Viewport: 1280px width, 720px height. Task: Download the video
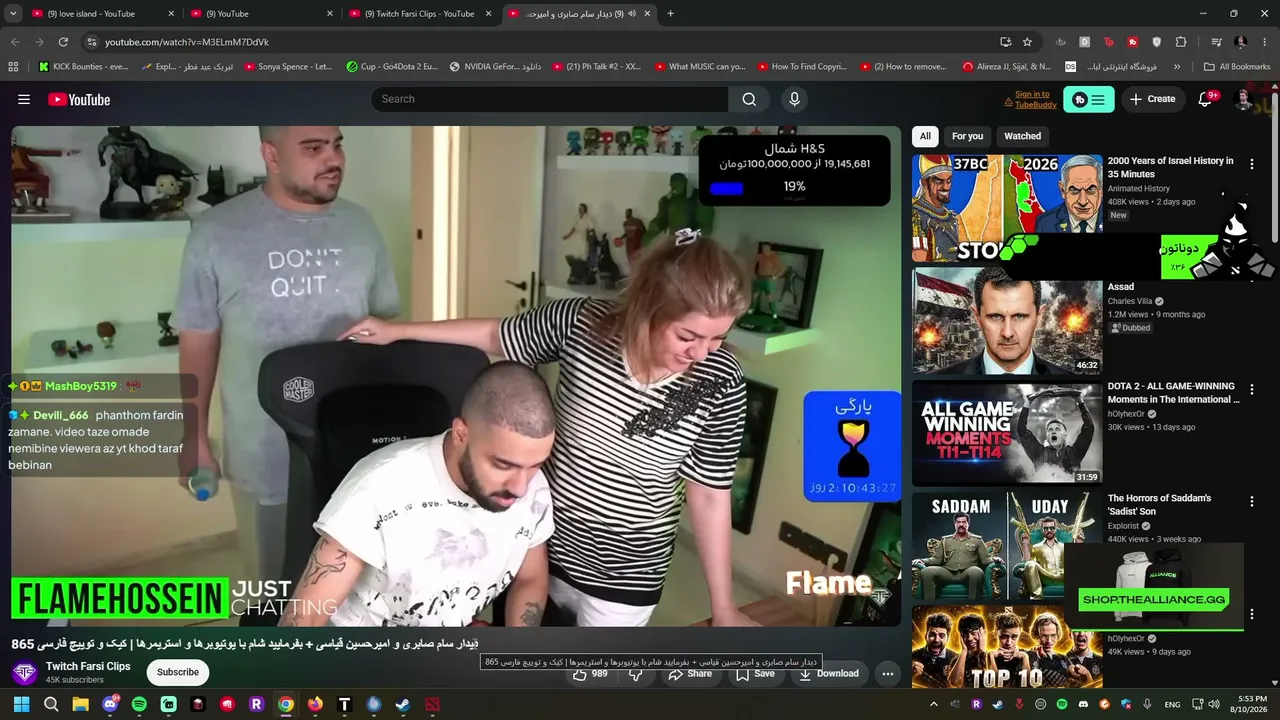pyautogui.click(x=828, y=673)
